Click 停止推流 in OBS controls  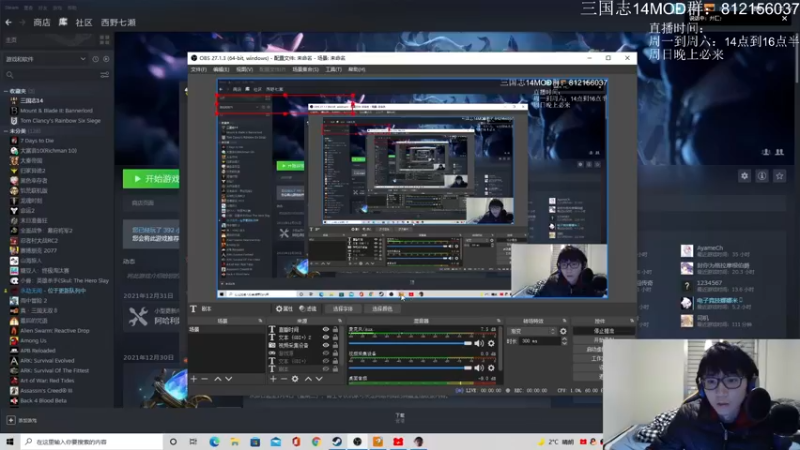[604, 331]
